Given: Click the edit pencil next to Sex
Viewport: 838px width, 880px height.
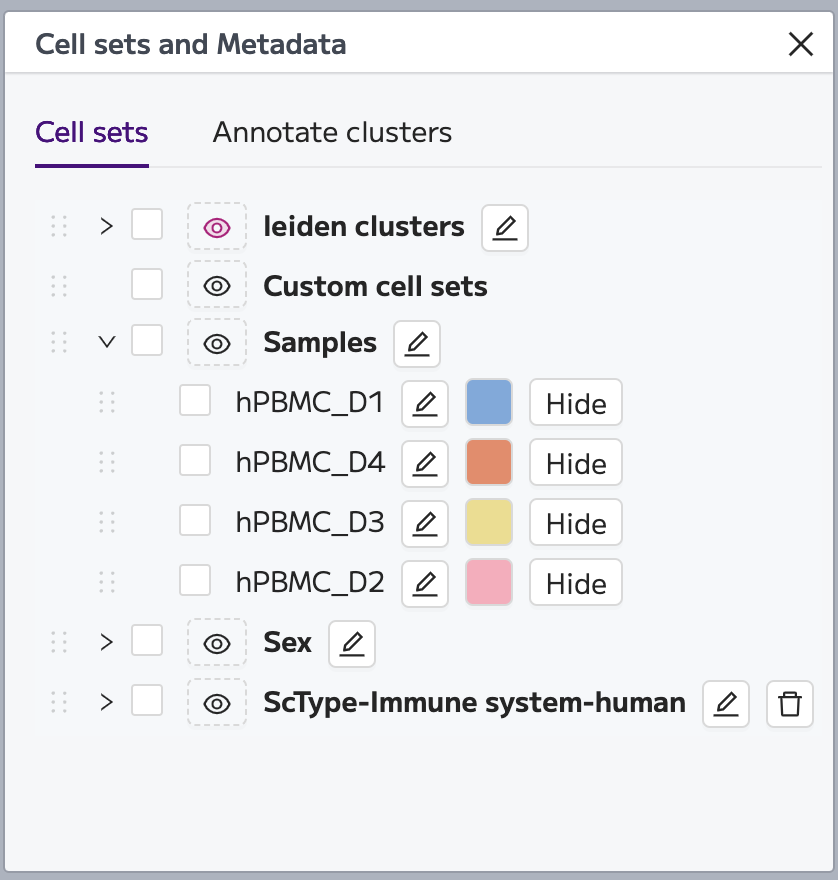Looking at the screenshot, I should pos(352,643).
